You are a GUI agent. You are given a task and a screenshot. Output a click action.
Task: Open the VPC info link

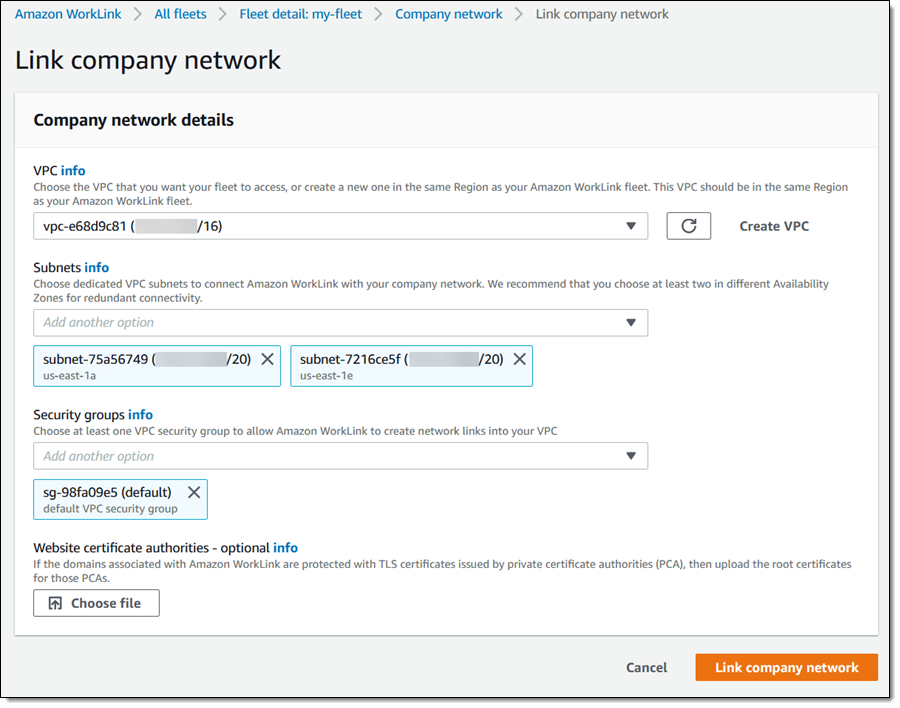pyautogui.click(x=73, y=171)
